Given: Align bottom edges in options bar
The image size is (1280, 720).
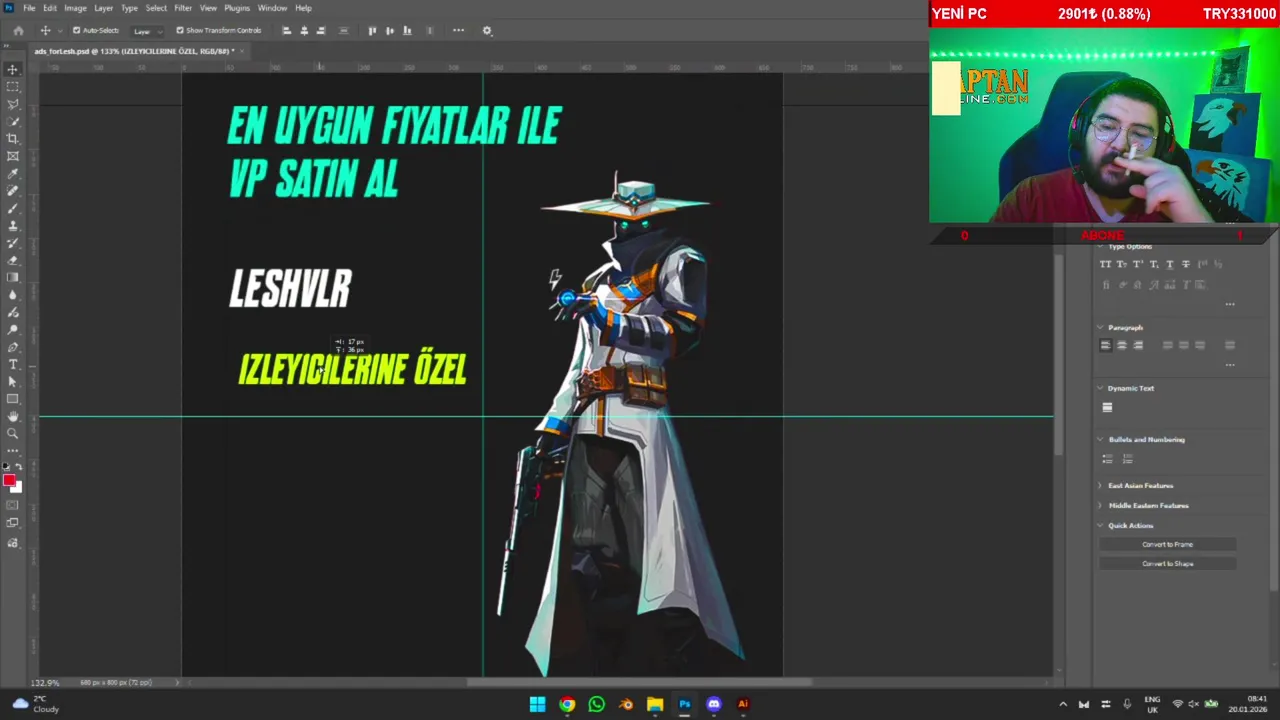Looking at the screenshot, I should click(x=407, y=30).
